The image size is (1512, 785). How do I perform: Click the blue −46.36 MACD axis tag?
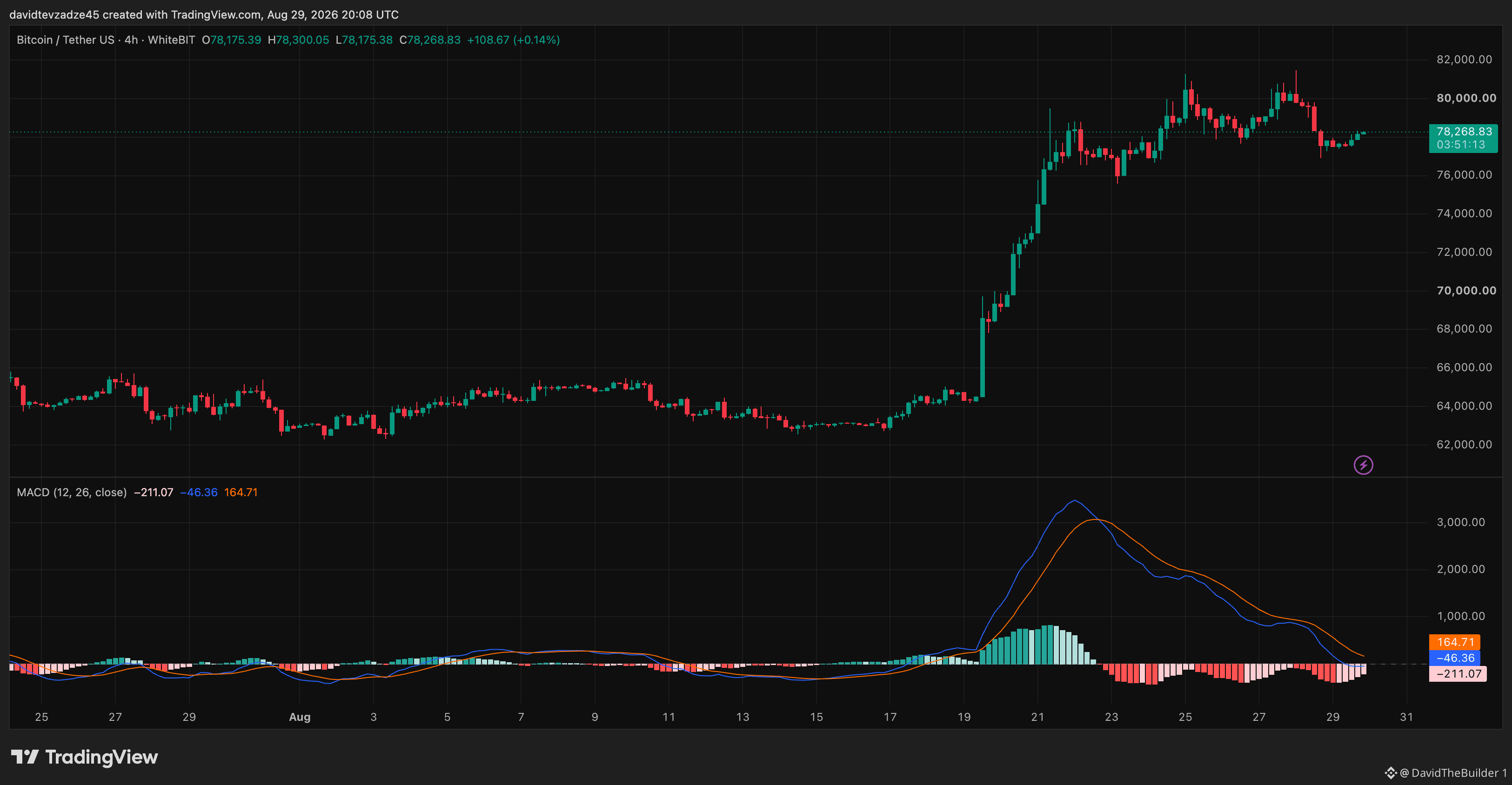coord(1454,658)
